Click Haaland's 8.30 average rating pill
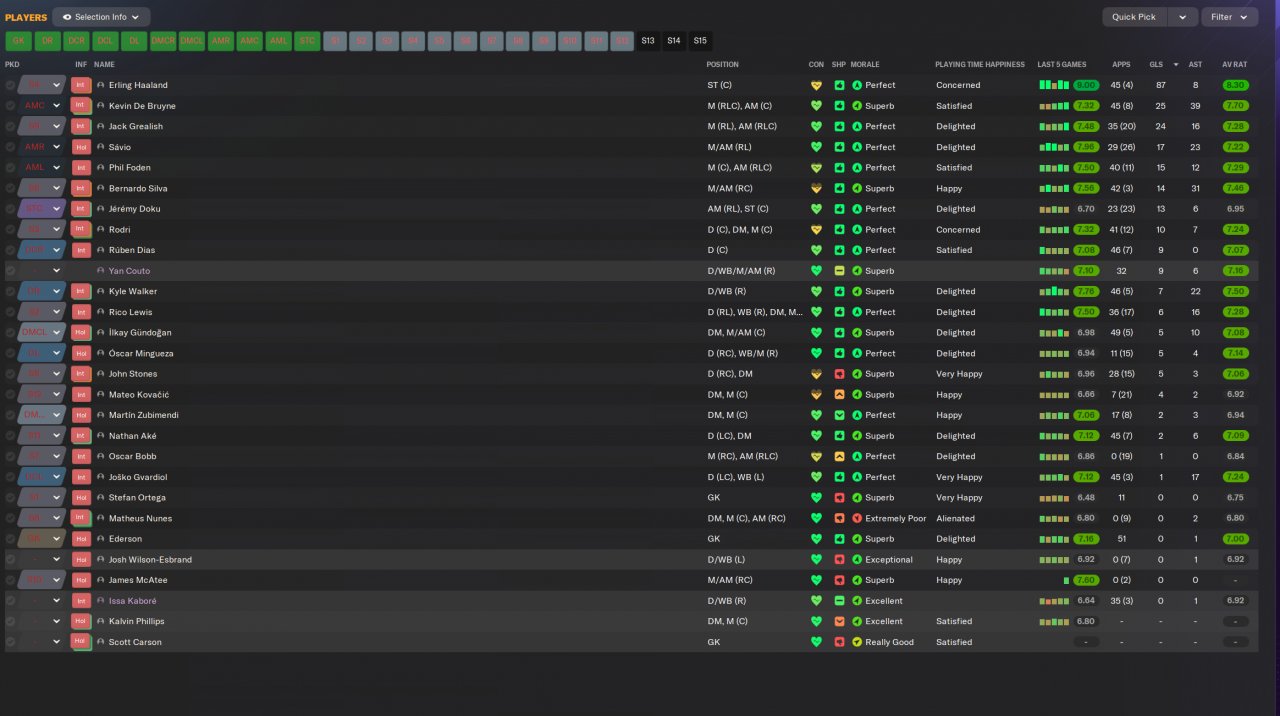 click(x=1235, y=85)
